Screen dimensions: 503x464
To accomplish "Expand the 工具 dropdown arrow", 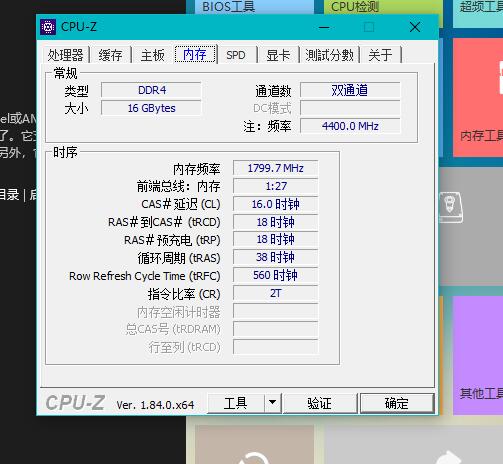I will [x=273, y=403].
